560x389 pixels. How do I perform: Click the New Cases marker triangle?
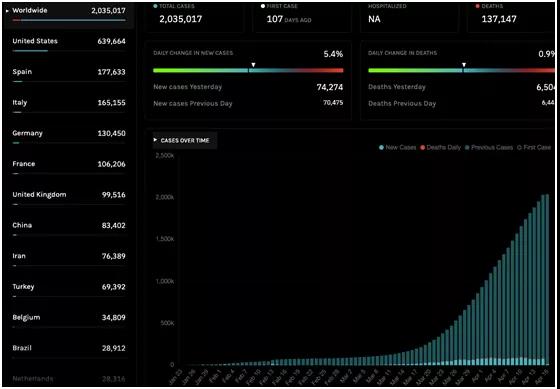pos(253,65)
